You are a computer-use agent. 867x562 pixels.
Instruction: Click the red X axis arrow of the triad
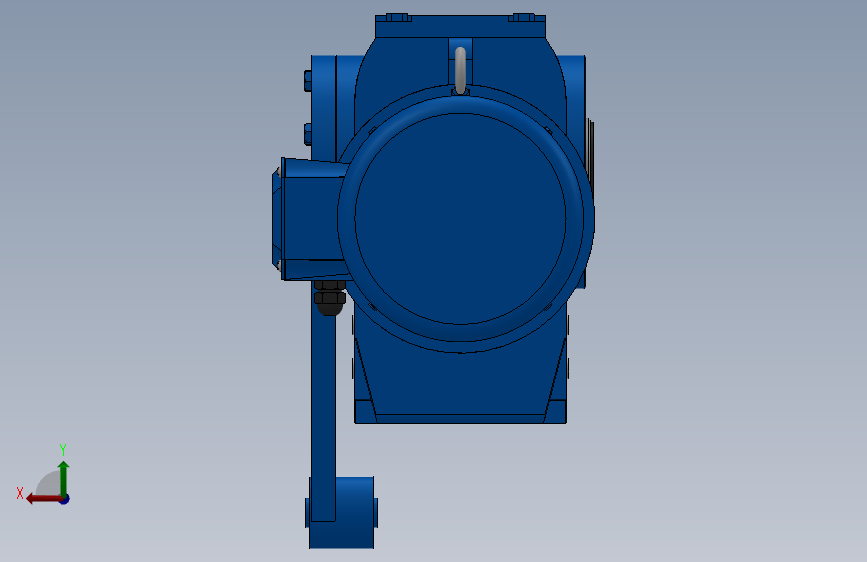click(x=44, y=499)
